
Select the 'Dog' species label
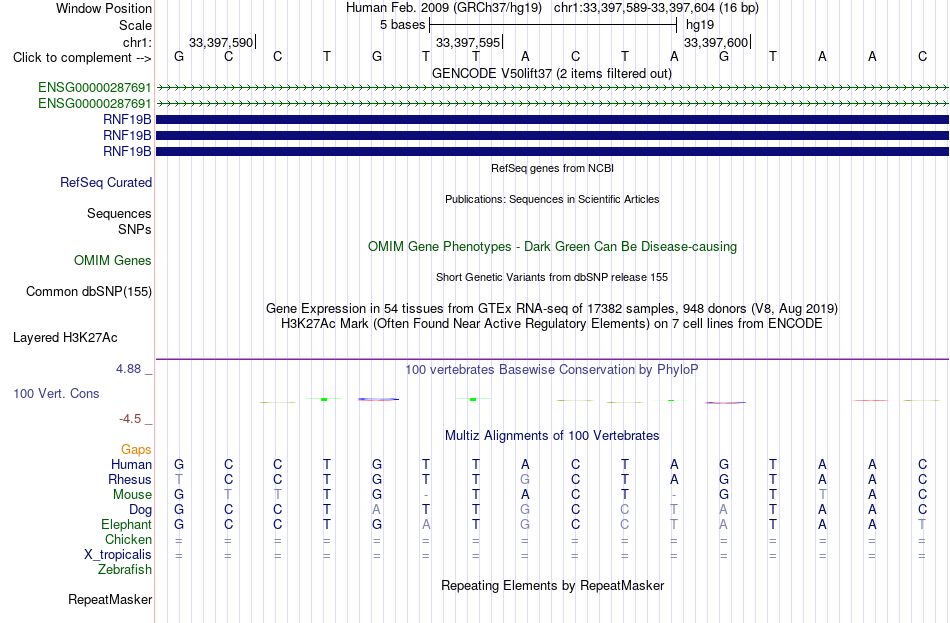(141, 510)
